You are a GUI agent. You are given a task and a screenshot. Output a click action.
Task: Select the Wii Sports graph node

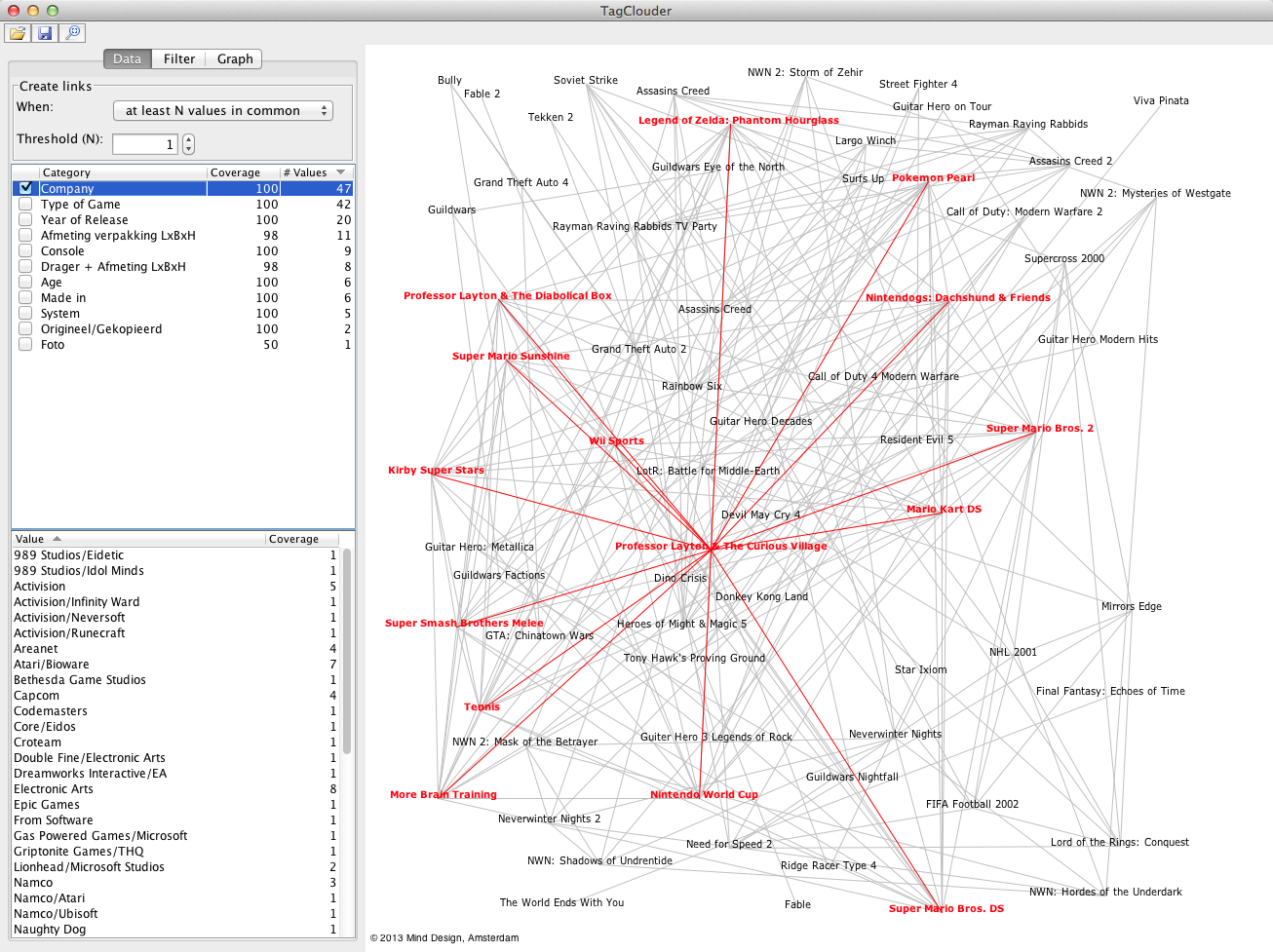[616, 441]
